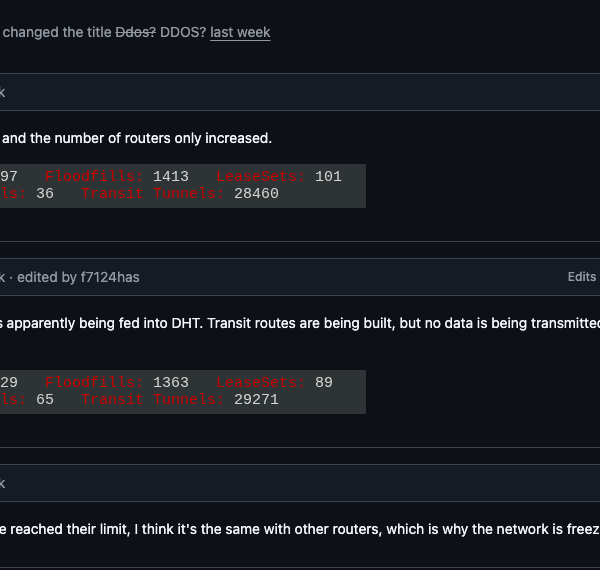Click timestamp above "number of routers only increased"
This screenshot has width=600, height=570.
pos(2,92)
